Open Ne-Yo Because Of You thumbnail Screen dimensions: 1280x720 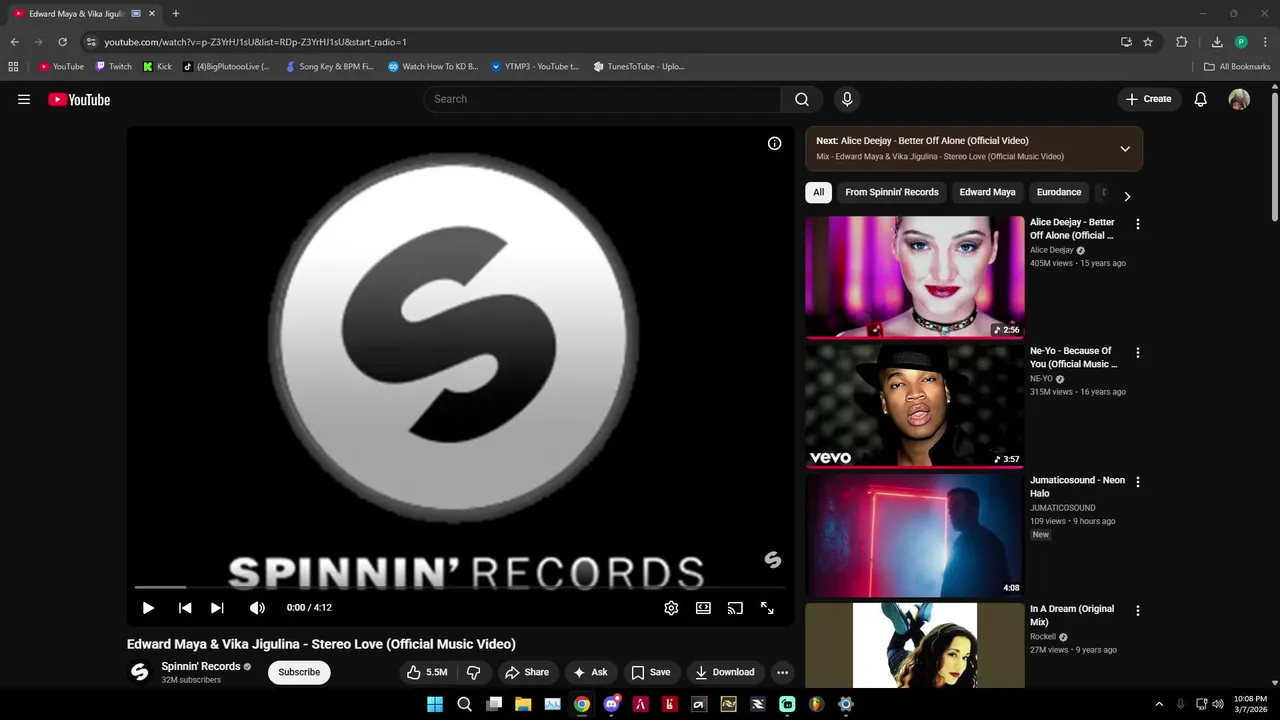tap(915, 406)
